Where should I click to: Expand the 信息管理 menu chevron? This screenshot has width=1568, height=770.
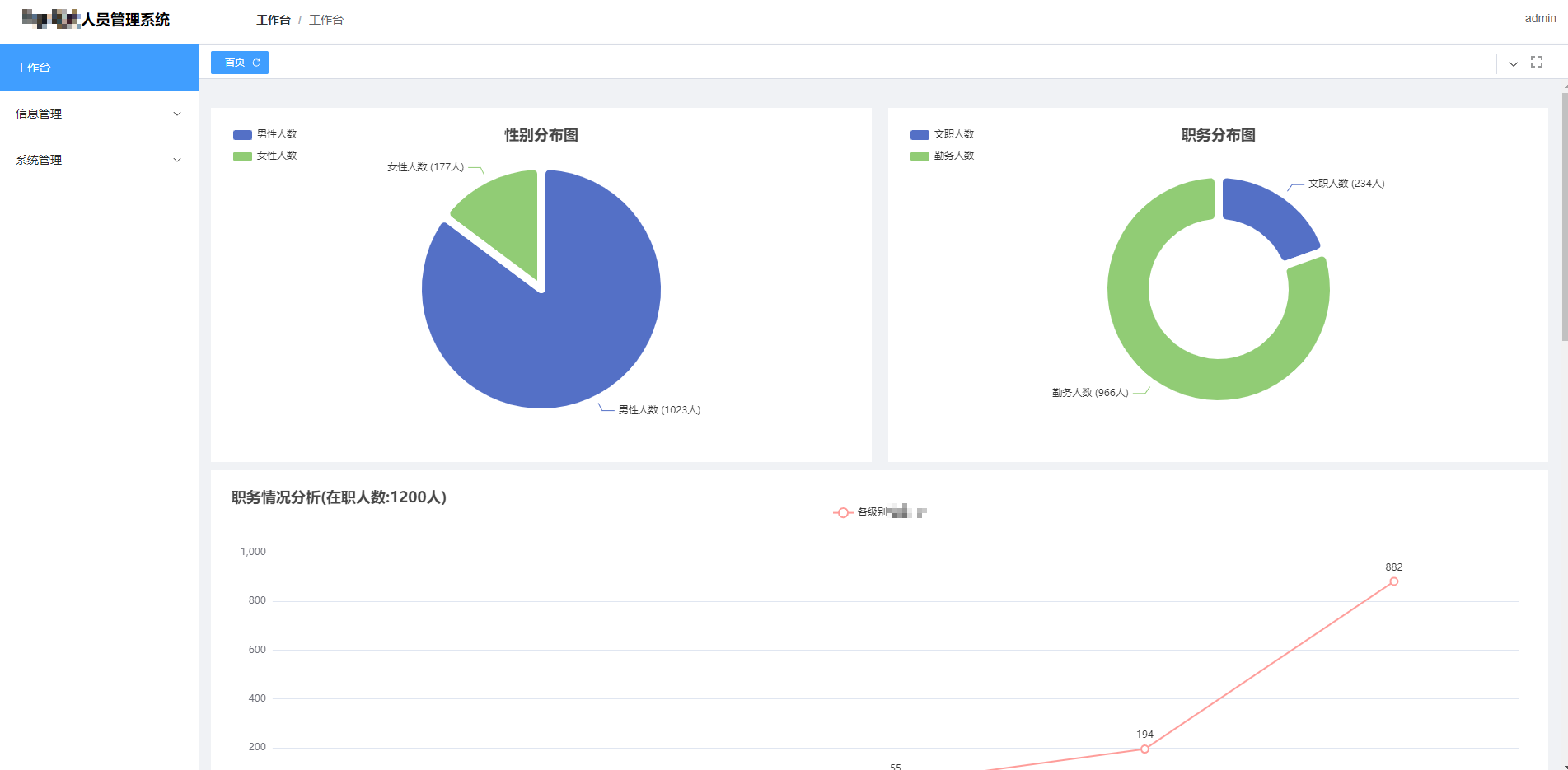click(176, 114)
